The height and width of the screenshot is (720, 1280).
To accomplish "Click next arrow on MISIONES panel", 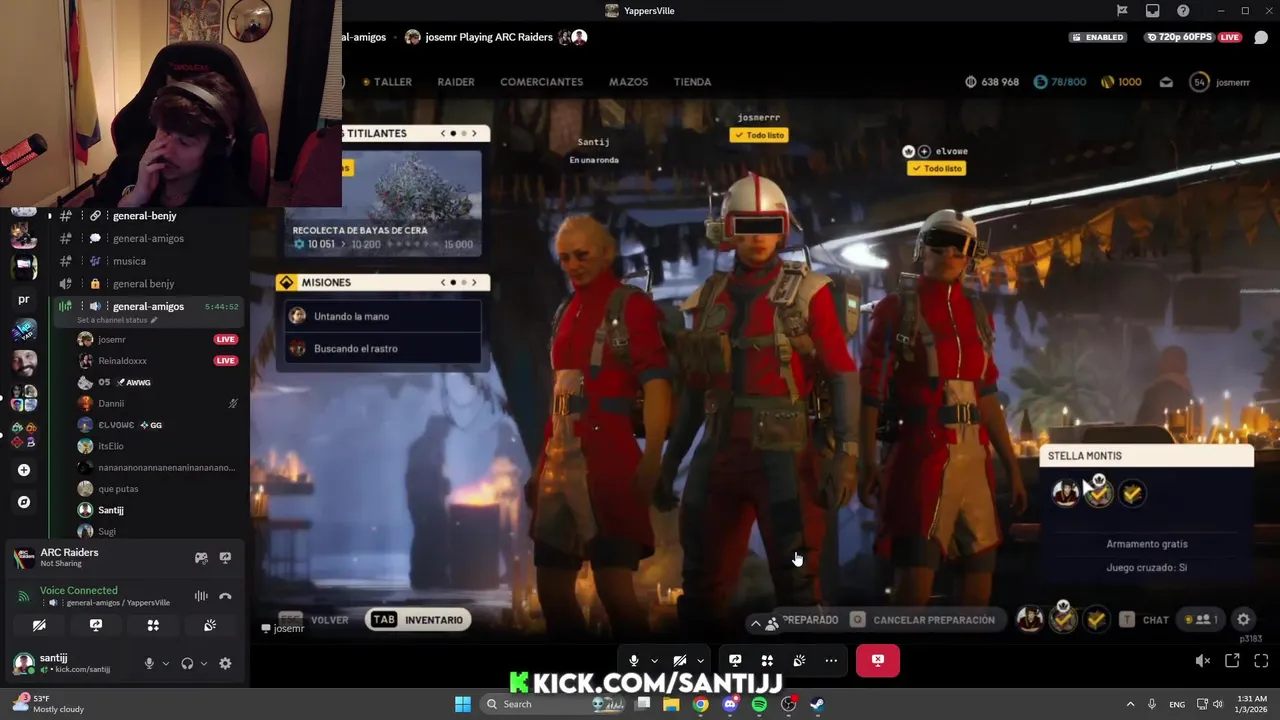I will [474, 282].
